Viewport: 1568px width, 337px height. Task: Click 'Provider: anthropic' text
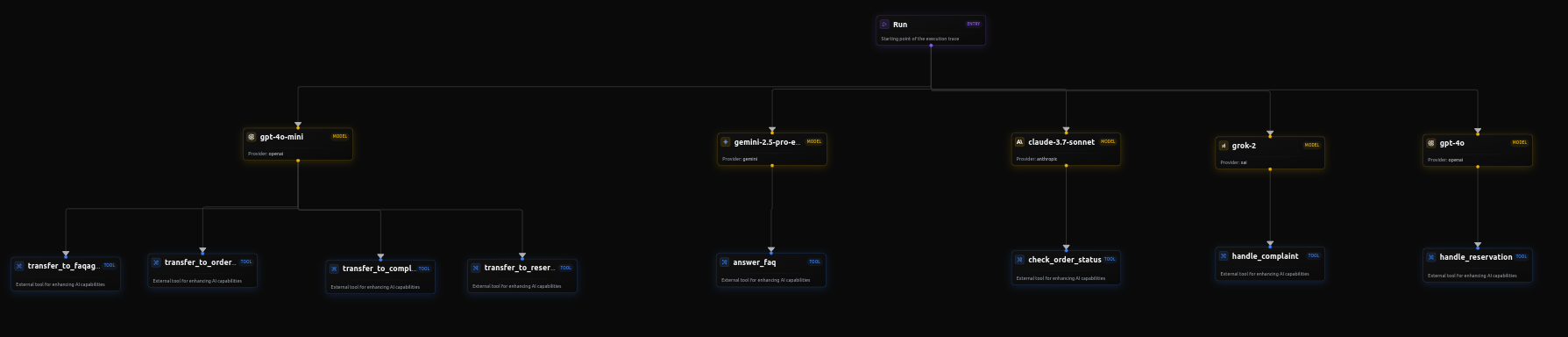coord(1037,159)
